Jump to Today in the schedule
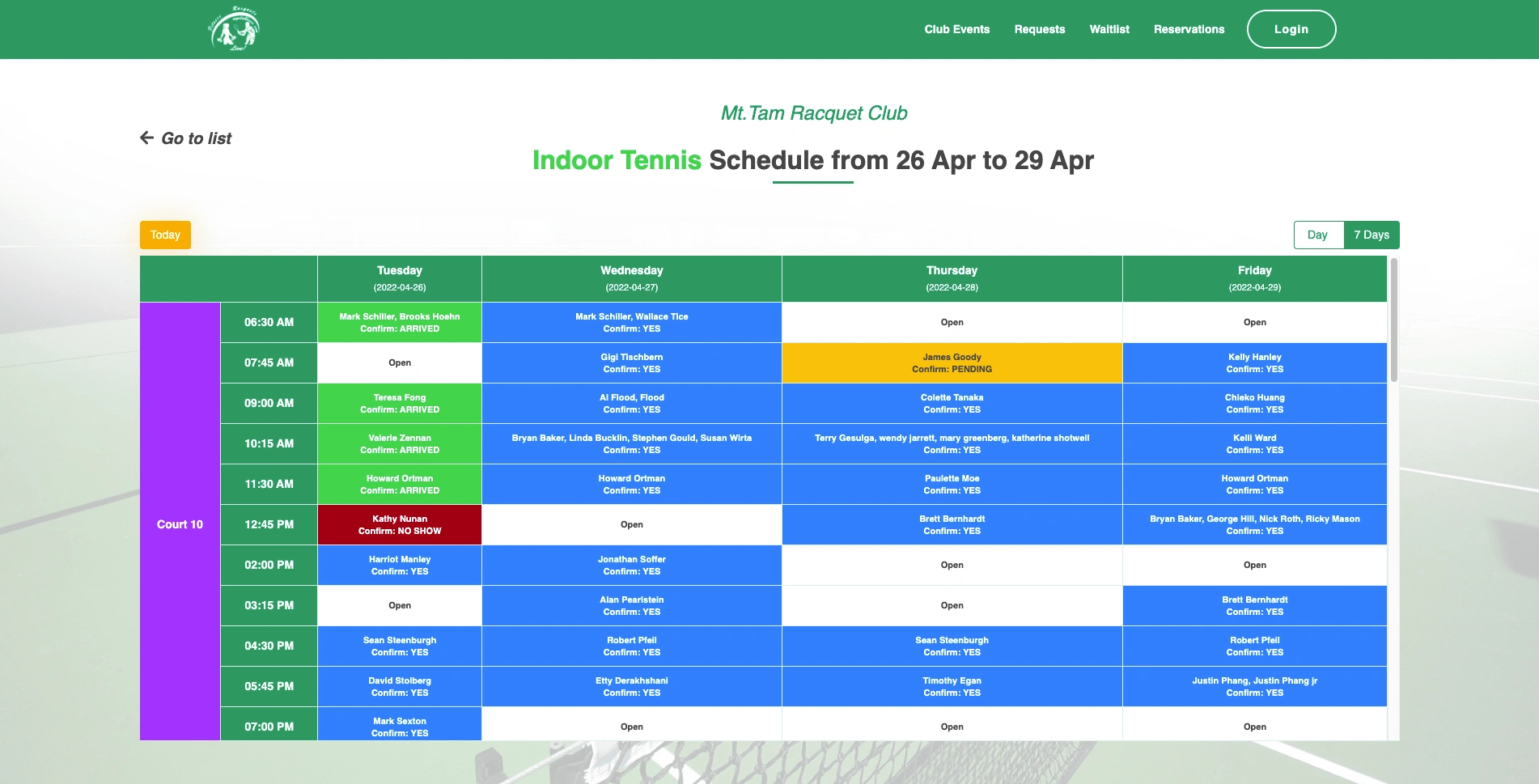 coord(165,235)
